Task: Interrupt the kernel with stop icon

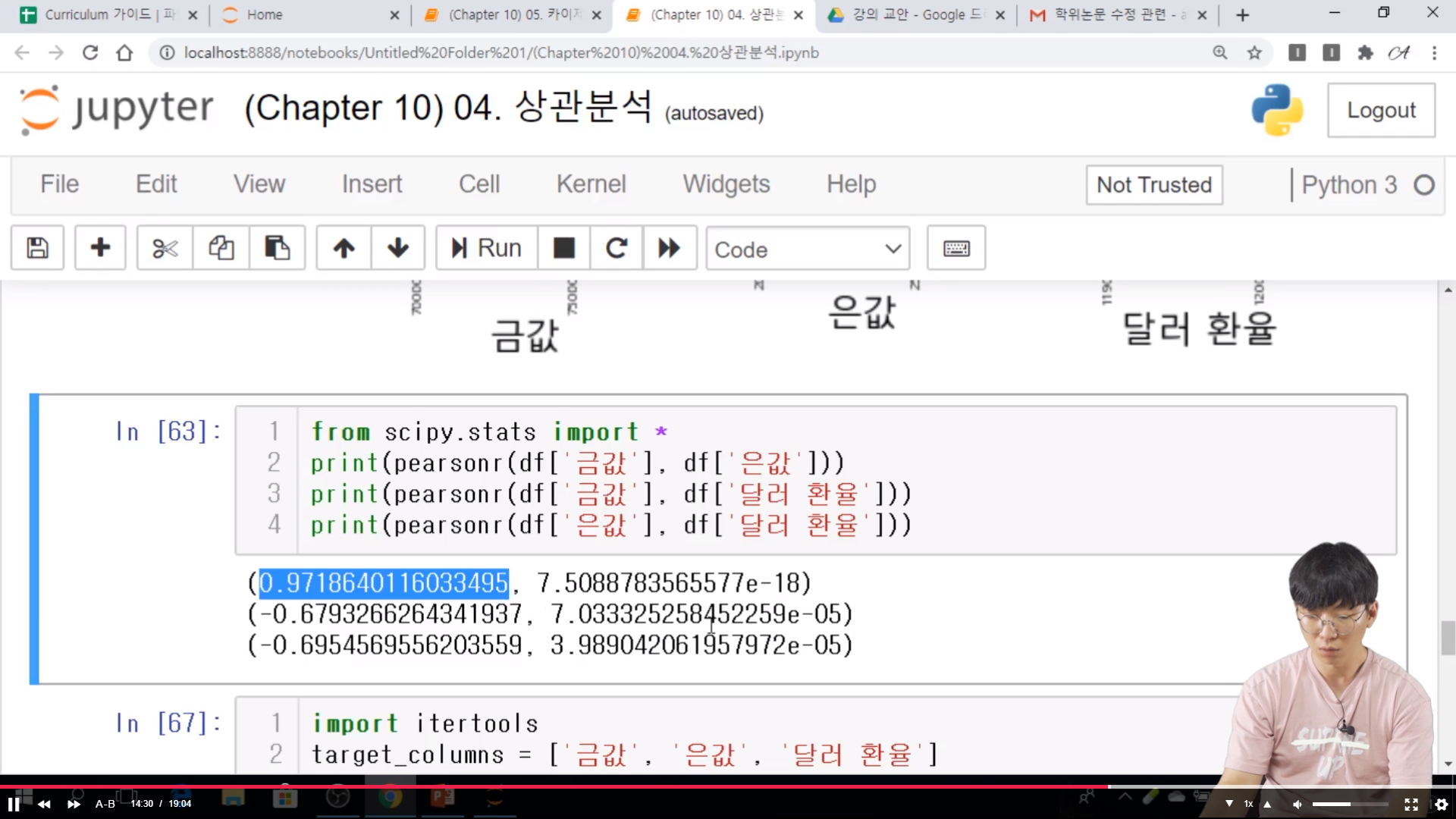Action: 564,248
